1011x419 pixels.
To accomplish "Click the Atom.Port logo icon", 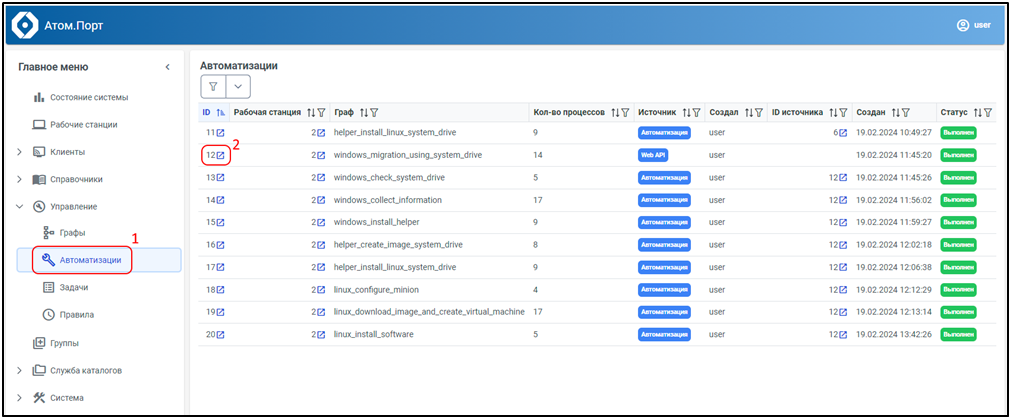I will (x=24, y=27).
